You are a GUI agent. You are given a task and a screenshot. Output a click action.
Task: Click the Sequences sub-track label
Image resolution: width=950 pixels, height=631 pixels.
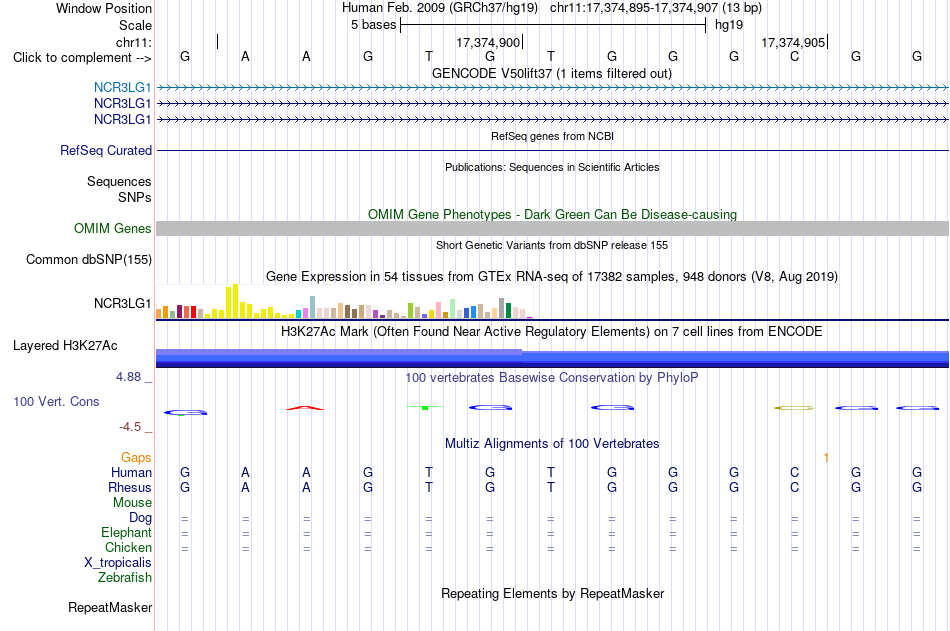click(x=119, y=181)
